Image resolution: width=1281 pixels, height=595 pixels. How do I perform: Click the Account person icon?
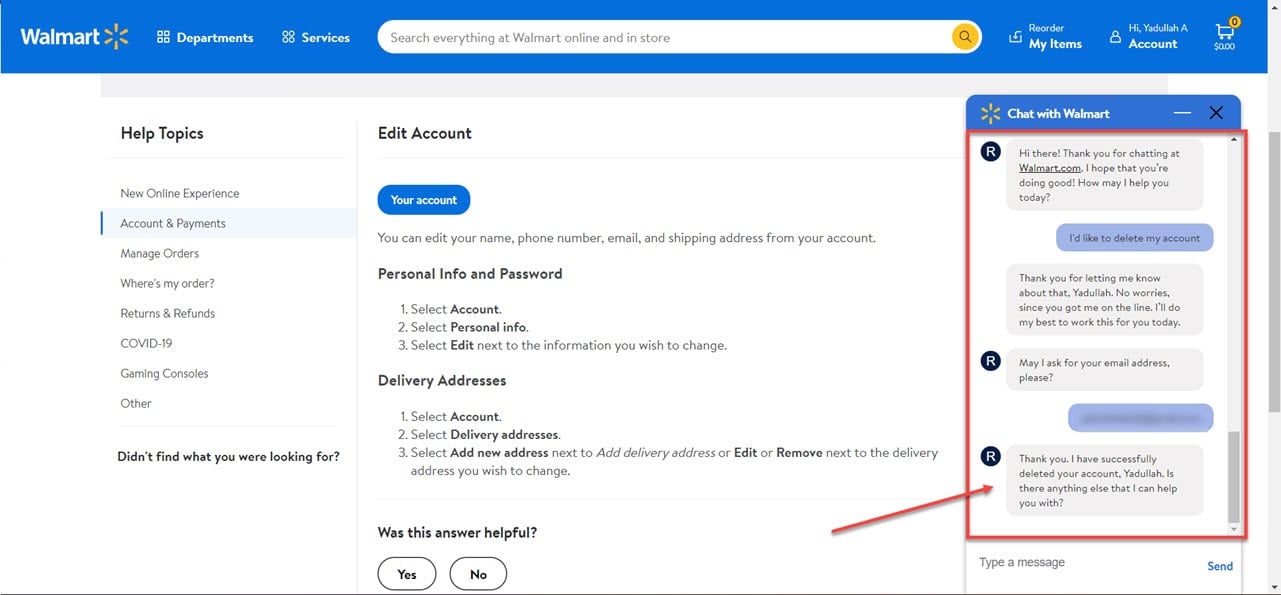click(1116, 36)
